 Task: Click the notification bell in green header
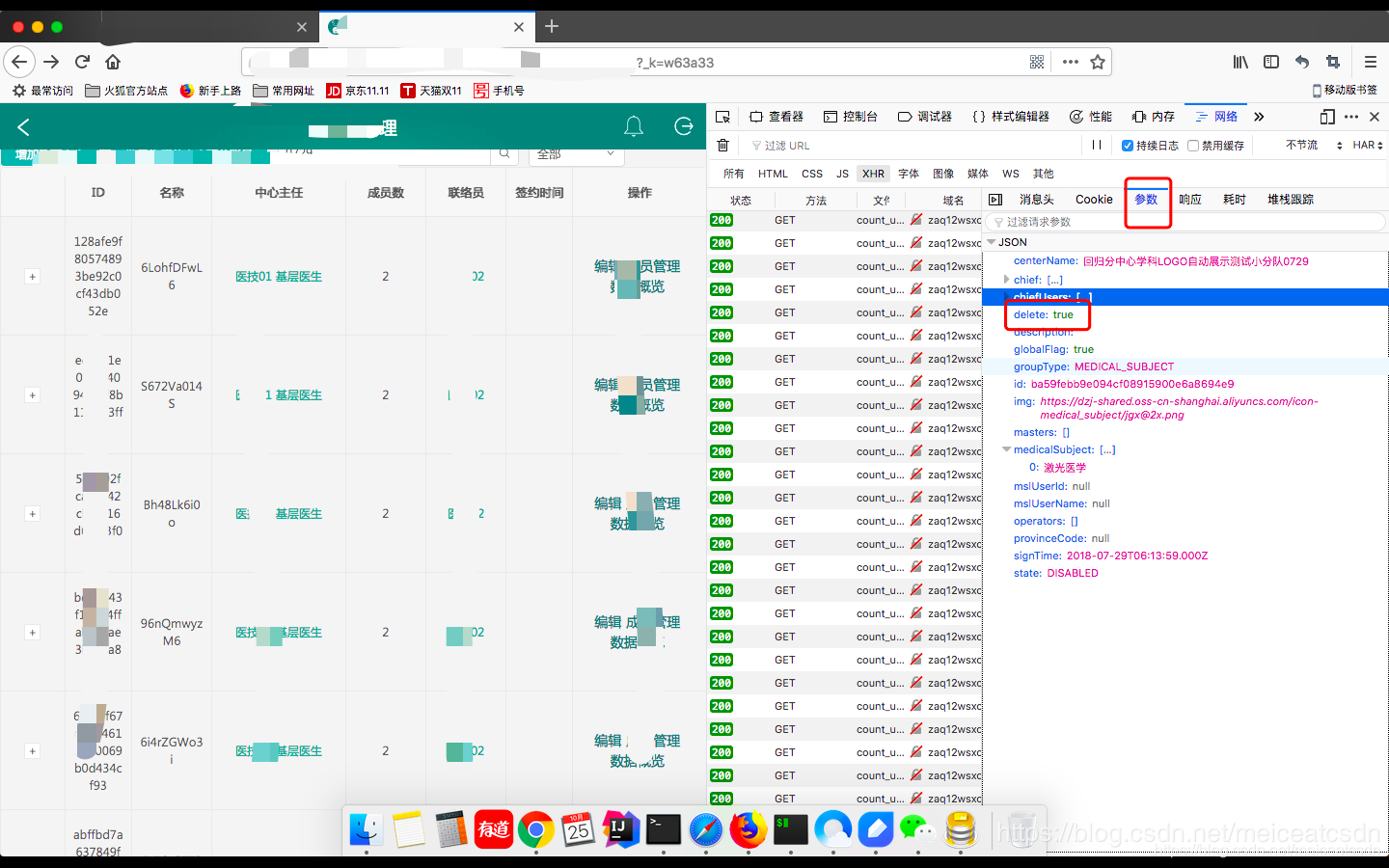pos(634,126)
